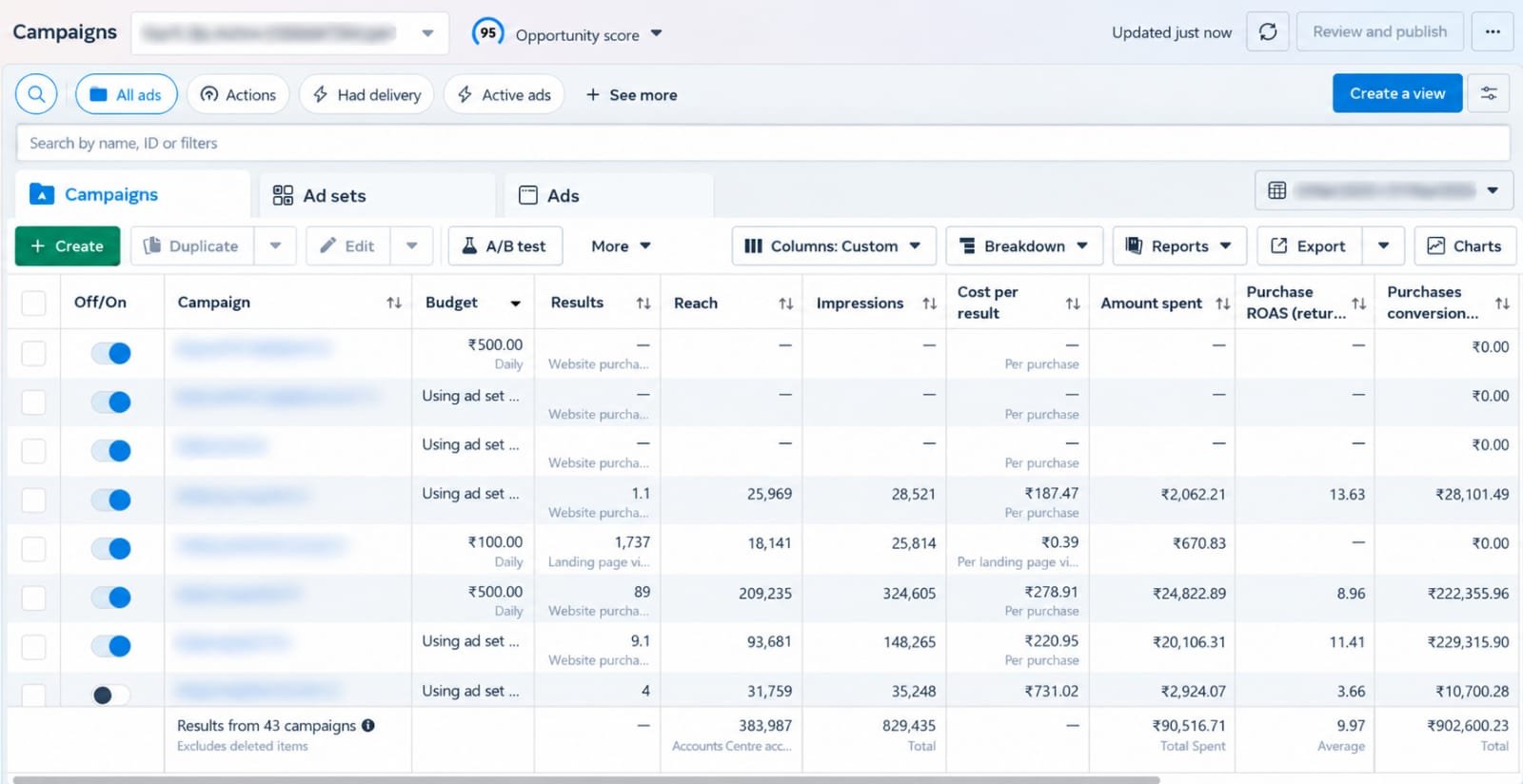This screenshot has width=1523, height=784.
Task: Switch to the Ad sets tab
Action: click(x=377, y=195)
